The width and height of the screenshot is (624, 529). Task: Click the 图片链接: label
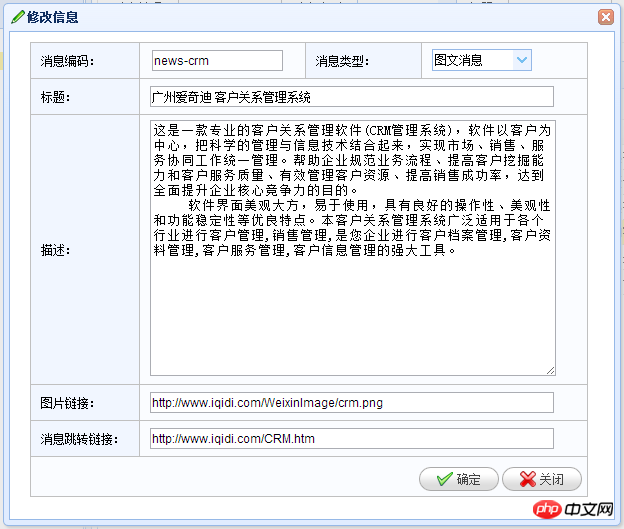67,403
